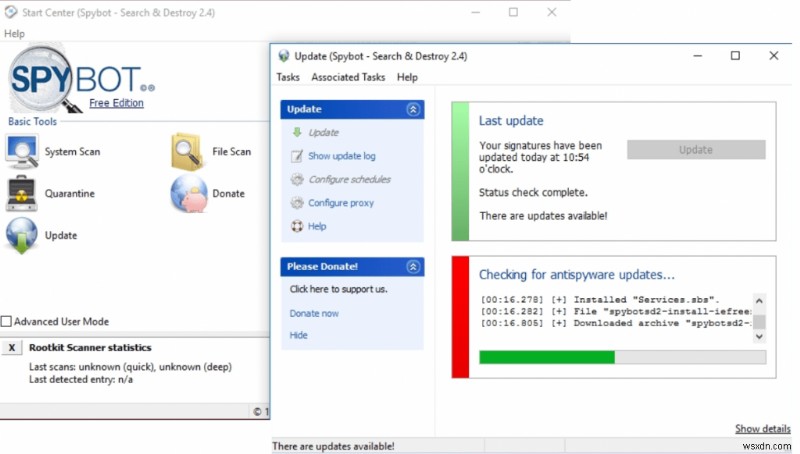Click the Free Edition link
800x454 pixels.
pos(116,103)
